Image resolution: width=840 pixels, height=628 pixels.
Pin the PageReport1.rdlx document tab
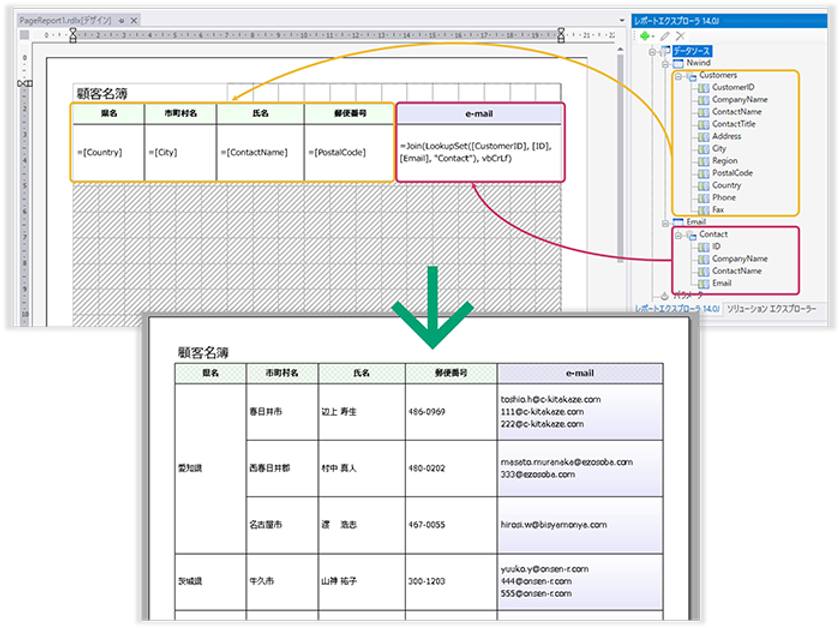pos(121,20)
